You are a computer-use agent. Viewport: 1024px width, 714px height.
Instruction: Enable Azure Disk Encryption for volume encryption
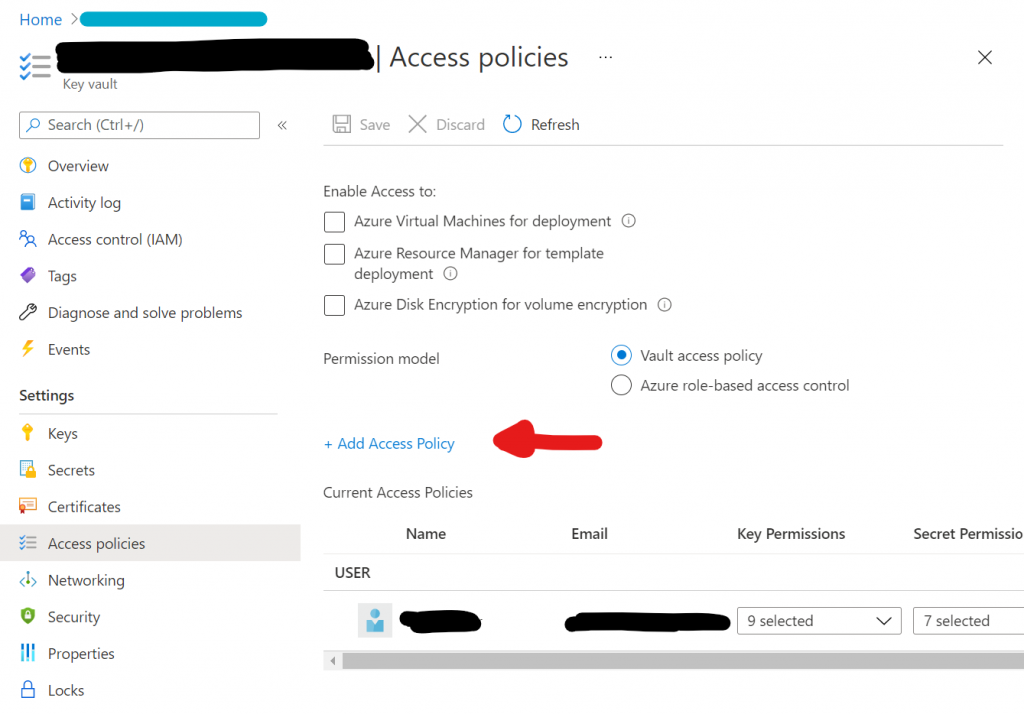pyautogui.click(x=334, y=305)
